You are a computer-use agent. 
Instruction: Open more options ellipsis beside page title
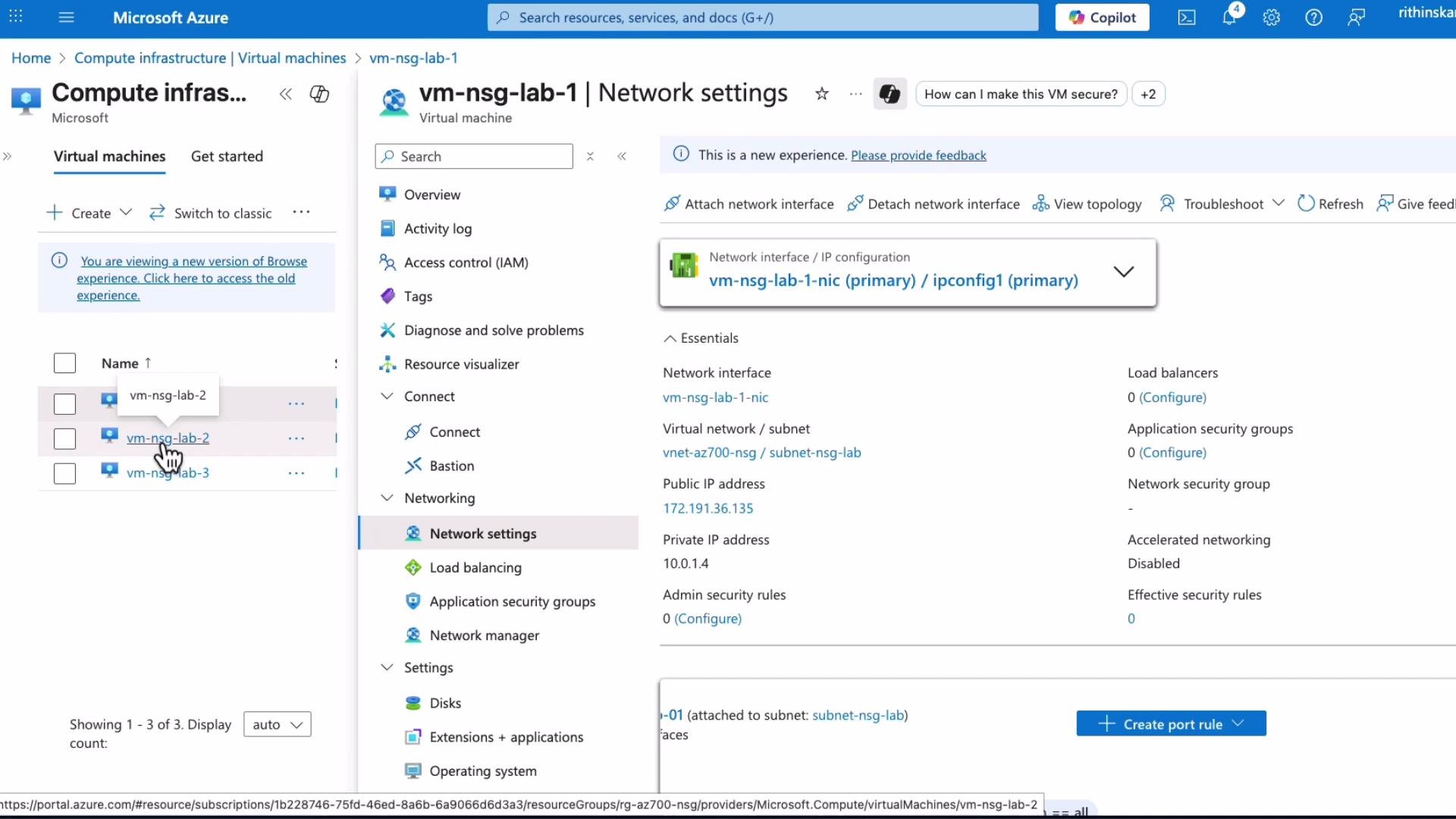[856, 94]
